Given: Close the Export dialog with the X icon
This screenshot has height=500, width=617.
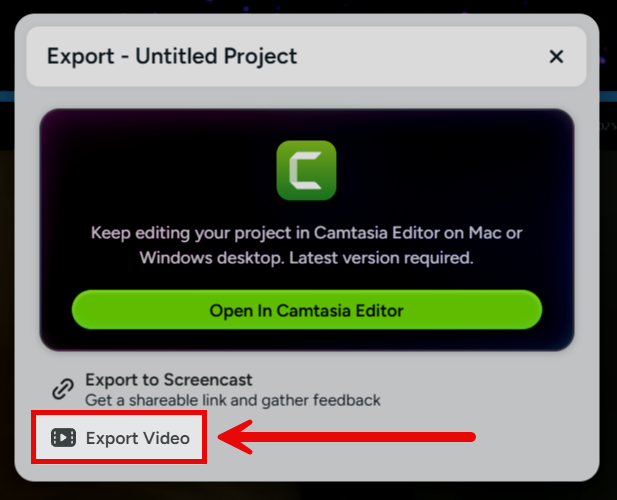Looking at the screenshot, I should 556,57.
